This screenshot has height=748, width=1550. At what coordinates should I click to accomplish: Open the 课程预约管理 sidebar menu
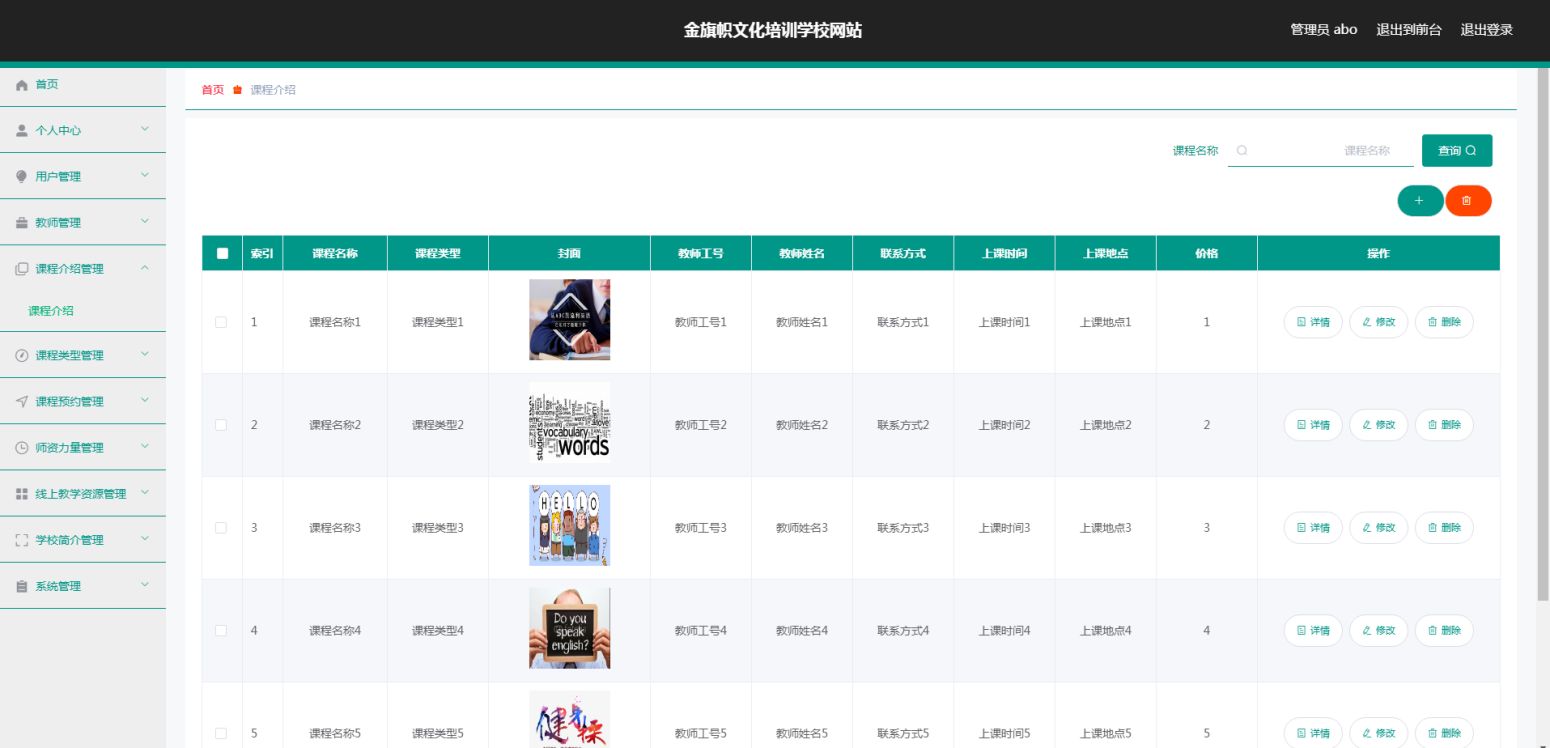83,402
